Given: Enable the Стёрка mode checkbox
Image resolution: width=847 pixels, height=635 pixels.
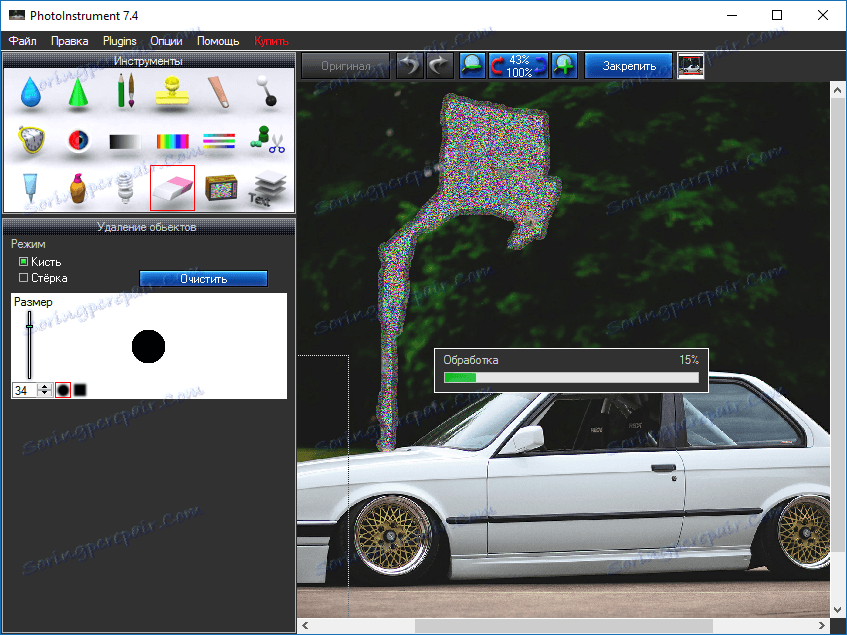Looking at the screenshot, I should pyautogui.click(x=23, y=278).
